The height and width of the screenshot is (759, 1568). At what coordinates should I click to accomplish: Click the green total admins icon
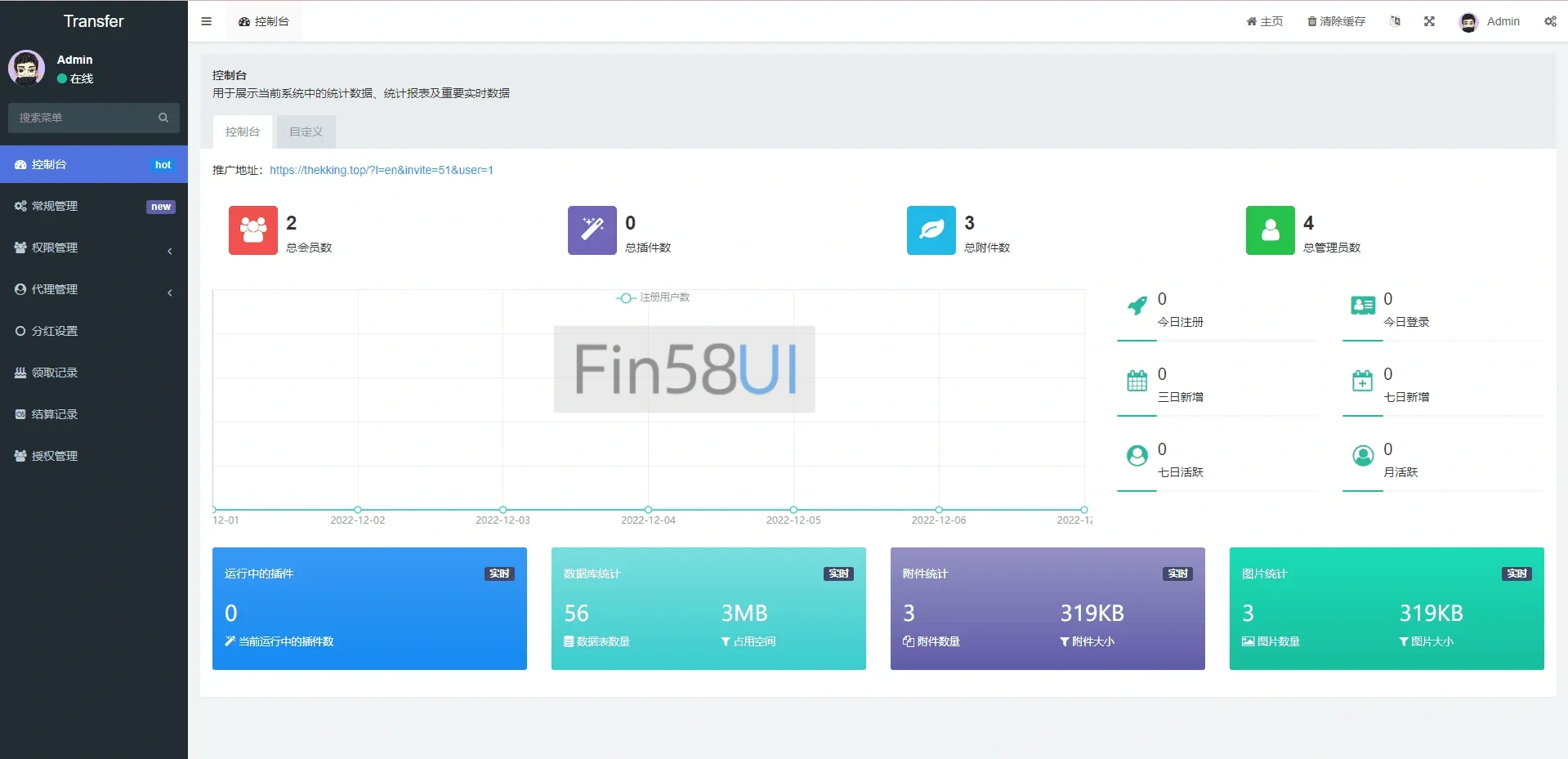coord(1270,230)
